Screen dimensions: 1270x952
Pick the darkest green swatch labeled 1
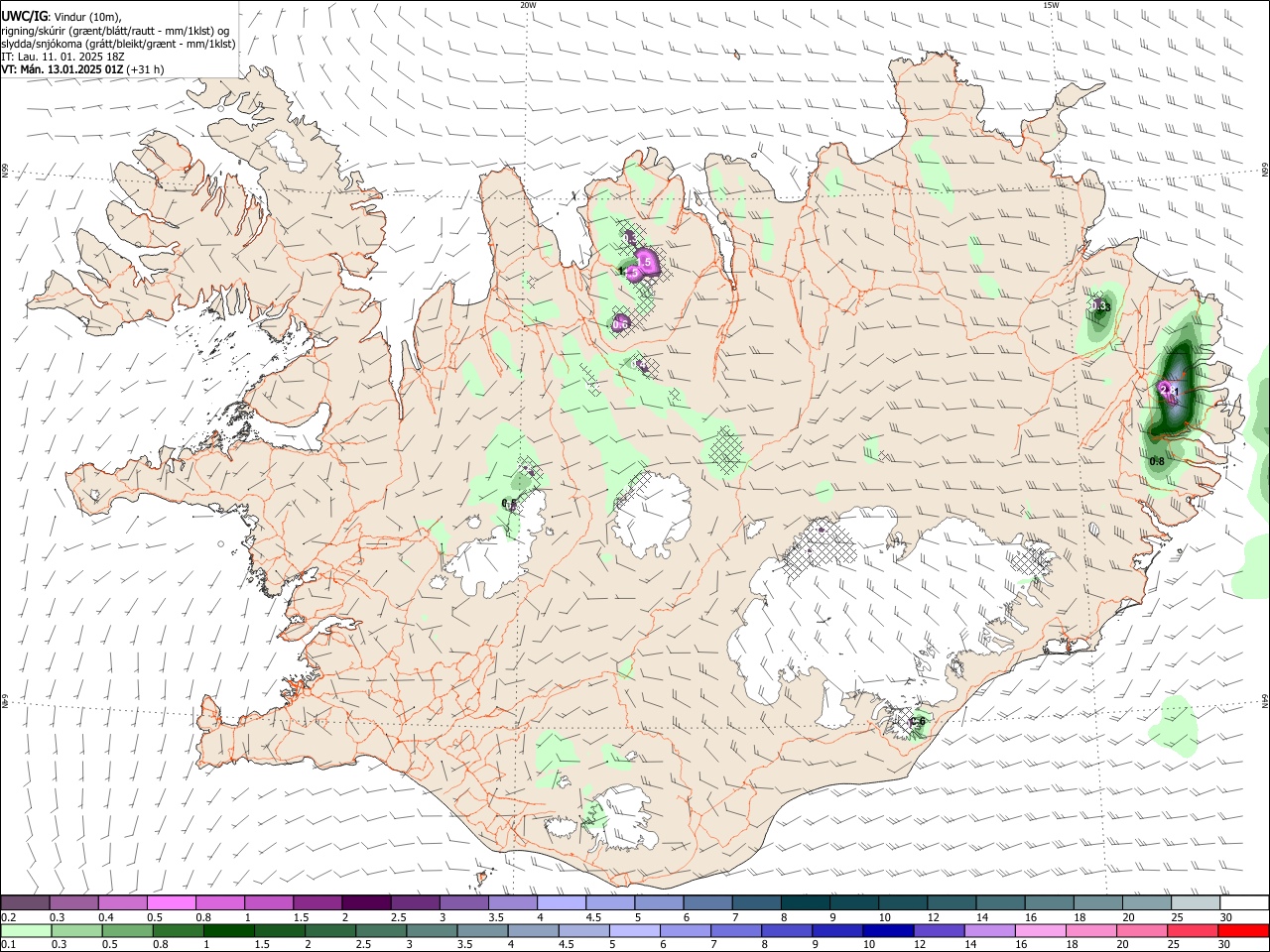tap(228, 930)
